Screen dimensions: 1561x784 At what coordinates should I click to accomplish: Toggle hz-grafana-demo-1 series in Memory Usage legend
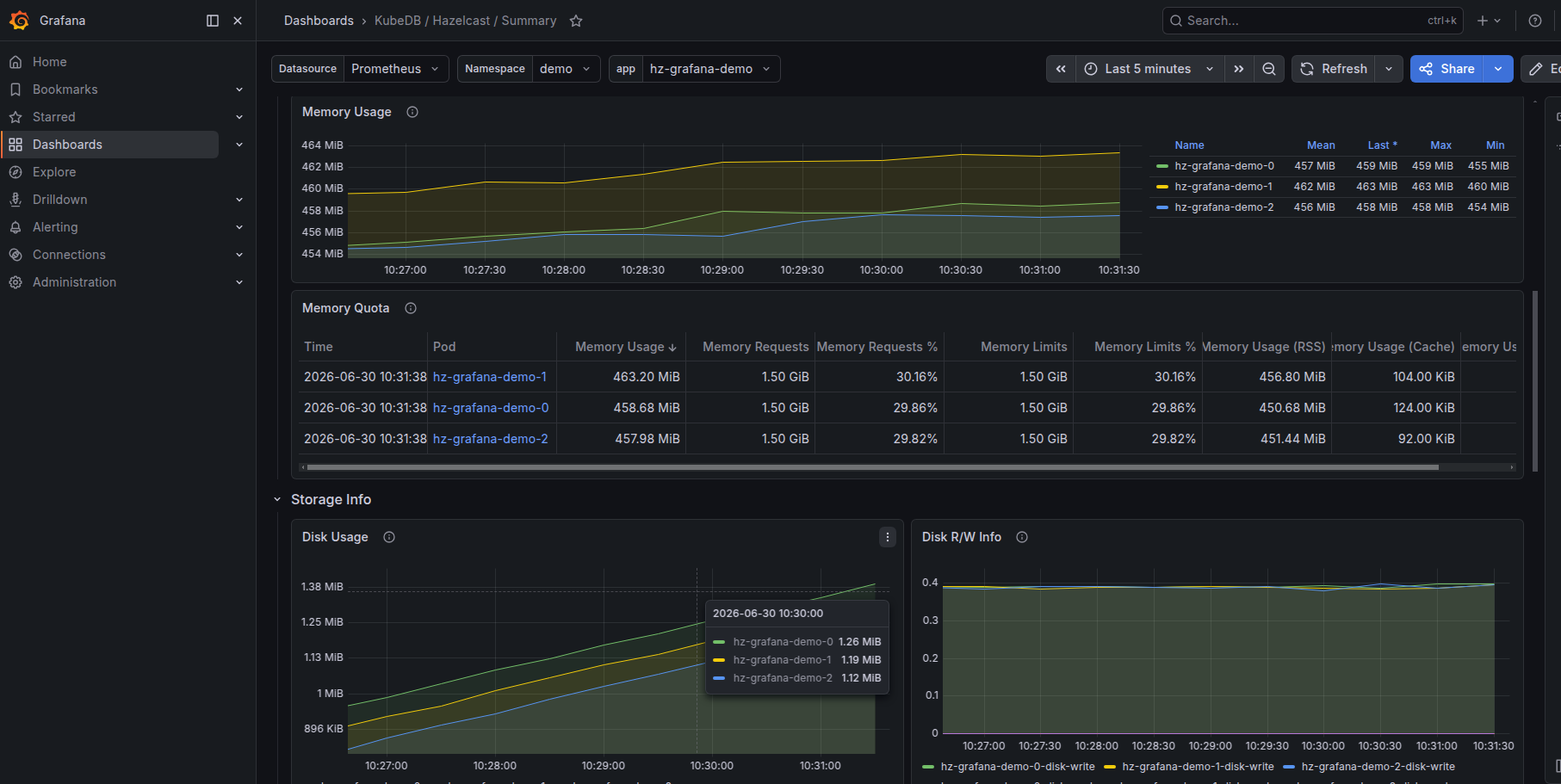[1223, 187]
